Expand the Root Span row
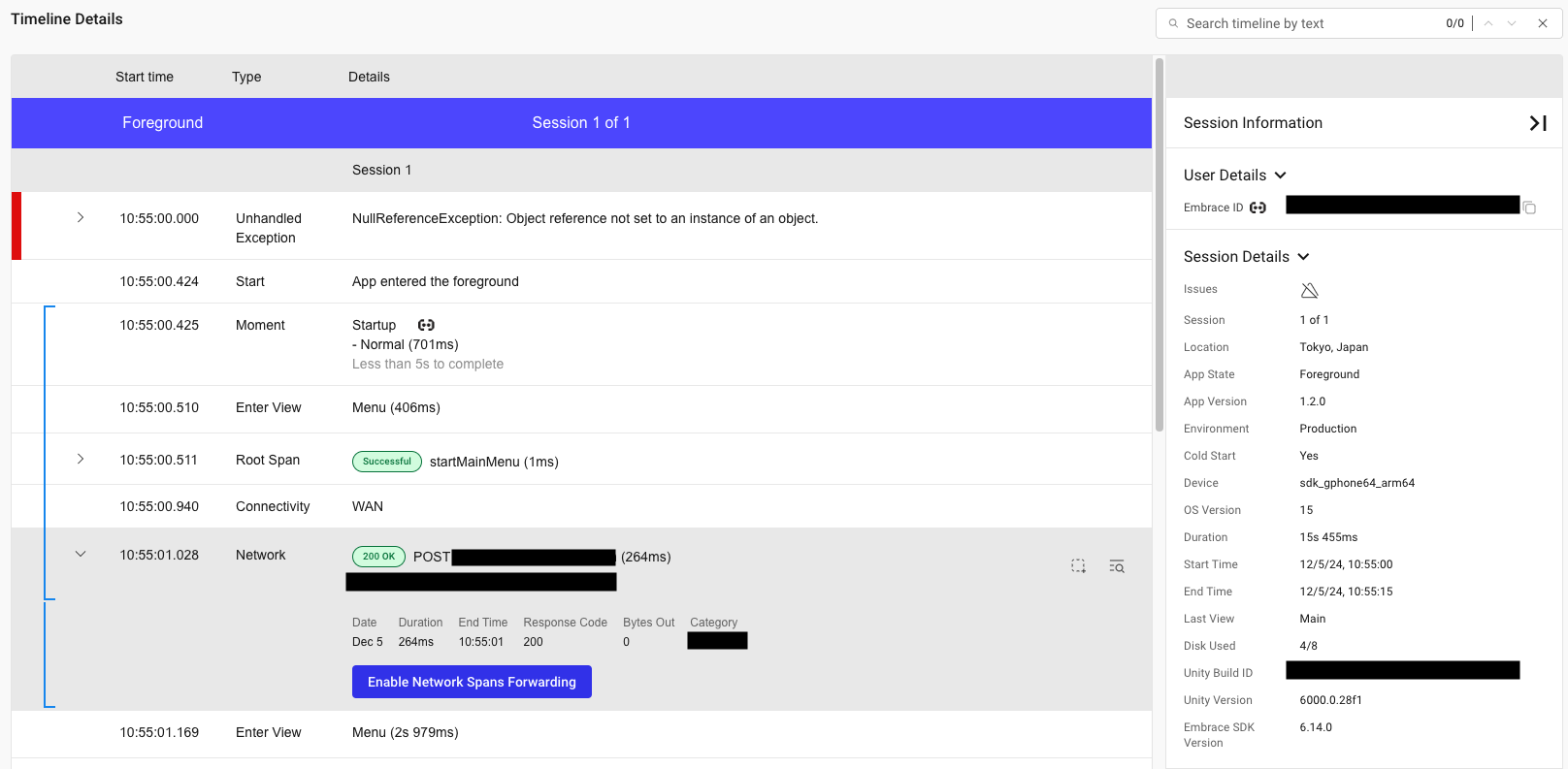Image resolution: width=1568 pixels, height=769 pixels. pos(81,459)
